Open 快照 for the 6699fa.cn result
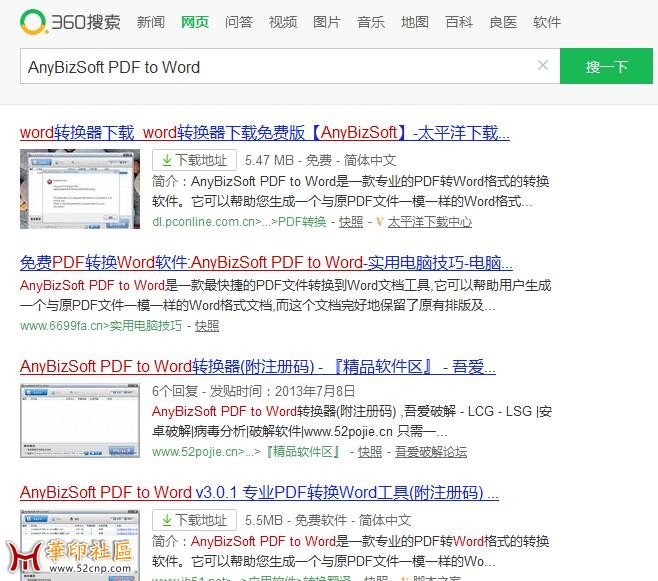658x581 pixels. click(207, 326)
